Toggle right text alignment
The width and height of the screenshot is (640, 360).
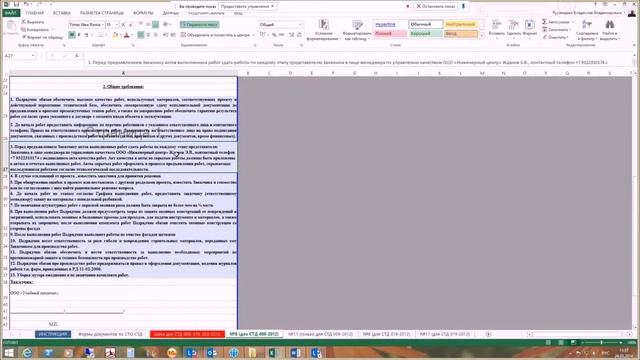click(156, 35)
